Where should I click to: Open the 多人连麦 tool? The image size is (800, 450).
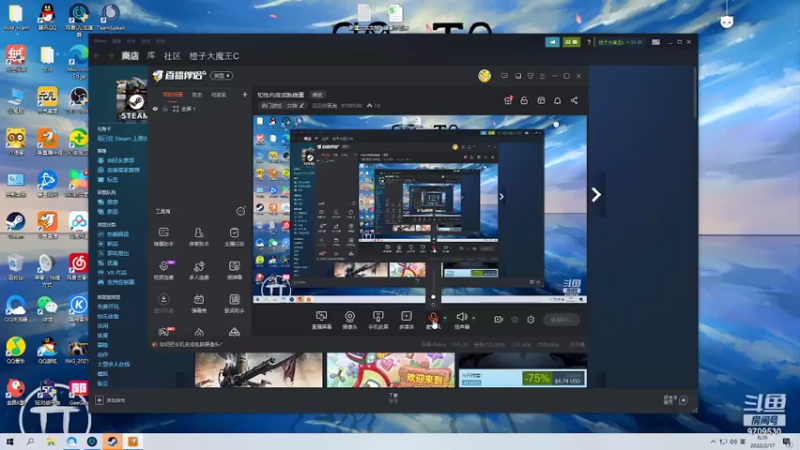pyautogui.click(x=199, y=270)
